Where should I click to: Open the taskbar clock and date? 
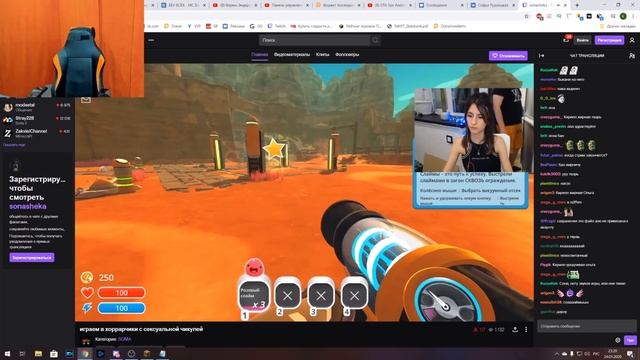coord(613,353)
